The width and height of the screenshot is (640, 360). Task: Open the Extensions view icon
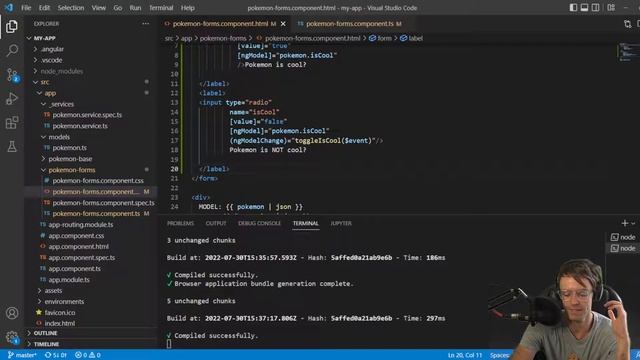coord(12,122)
